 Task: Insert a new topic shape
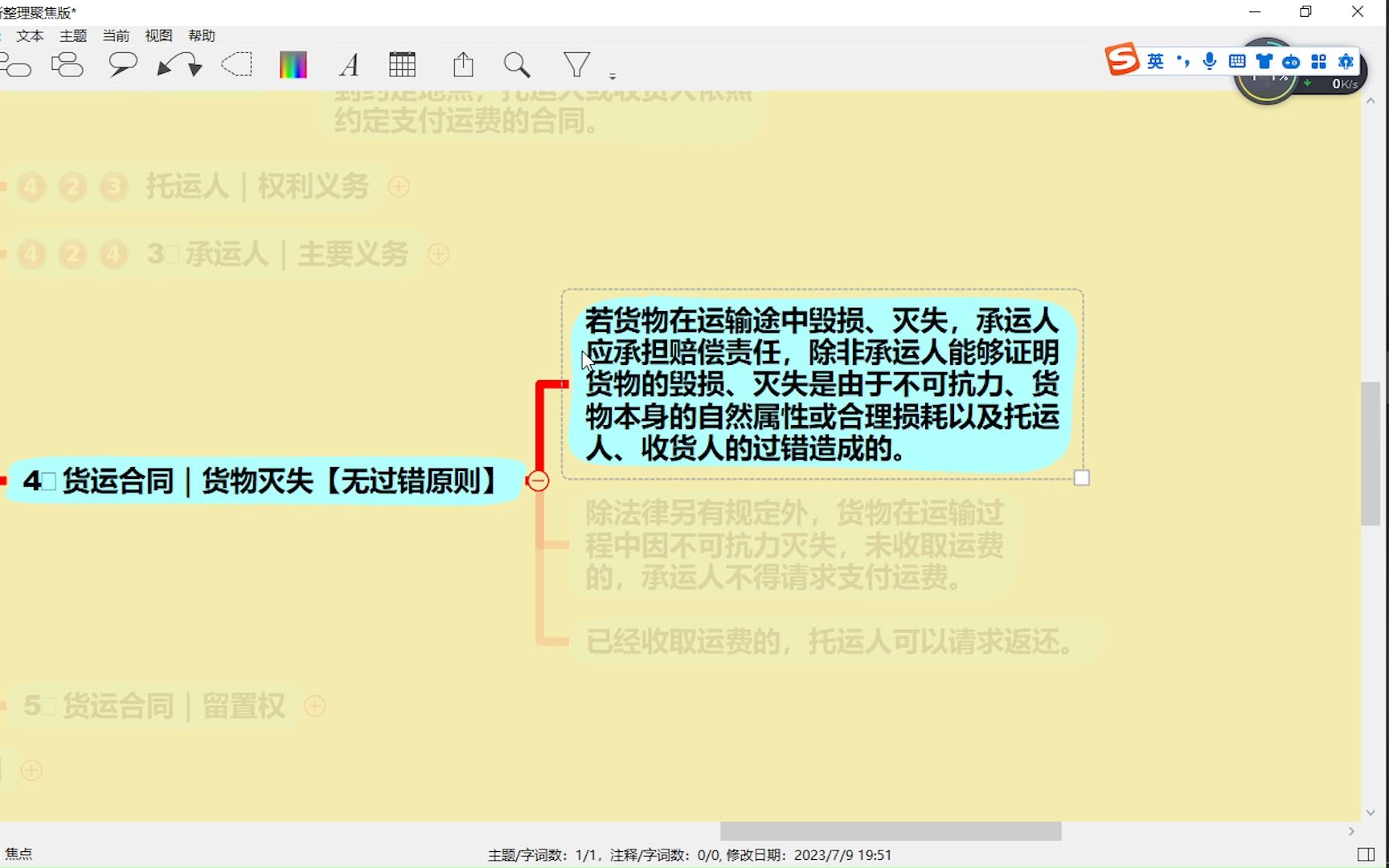[x=16, y=64]
